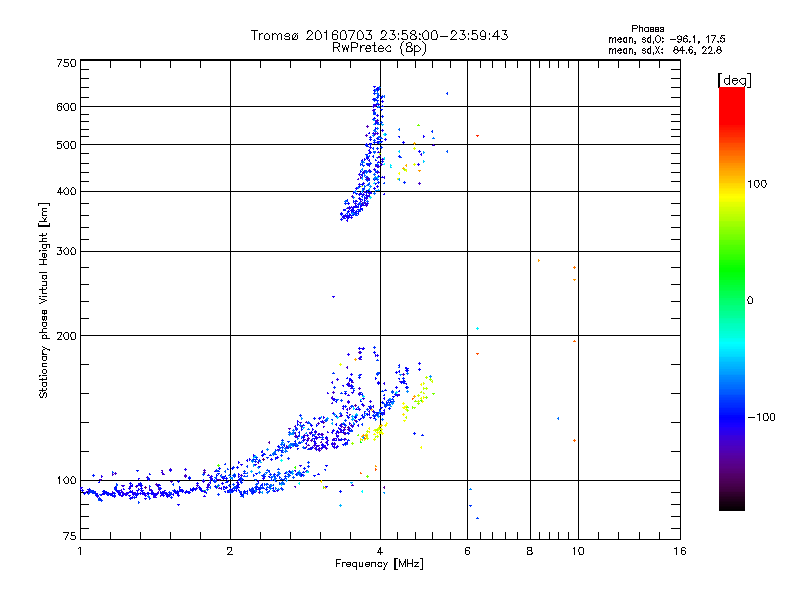800x600 pixels.
Task: Click the y-axis tick "200"
Action: tap(66, 336)
